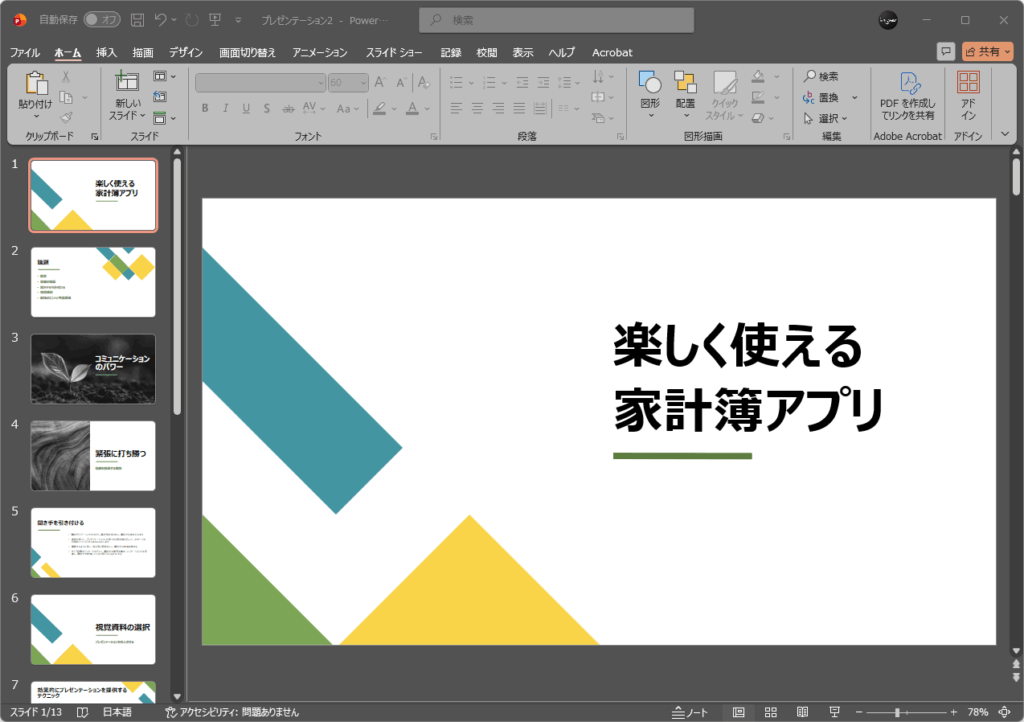Switch to Slide Sorter view in status bar
Screen dimensions: 1024x722
point(770,712)
